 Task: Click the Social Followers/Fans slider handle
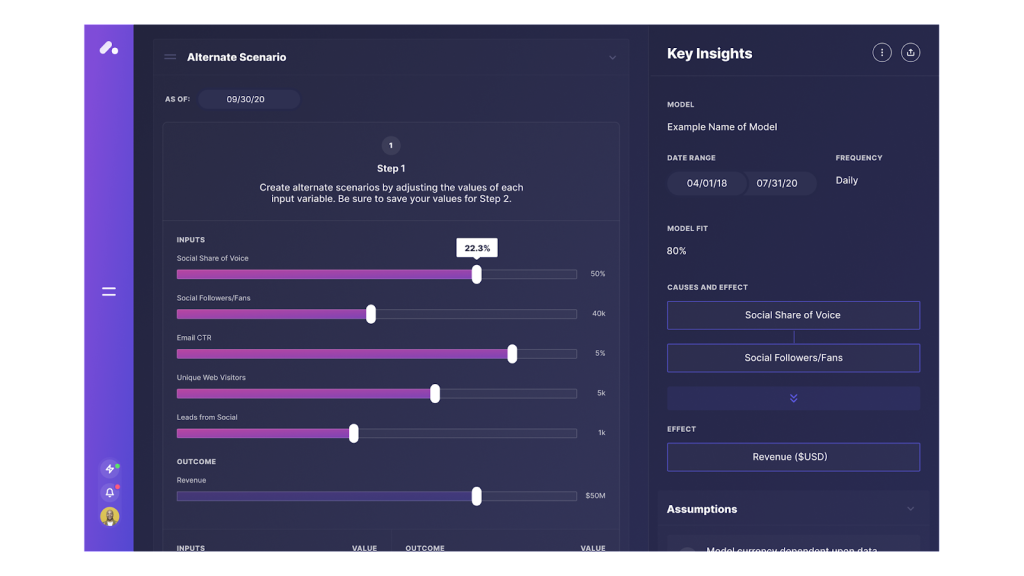371,314
